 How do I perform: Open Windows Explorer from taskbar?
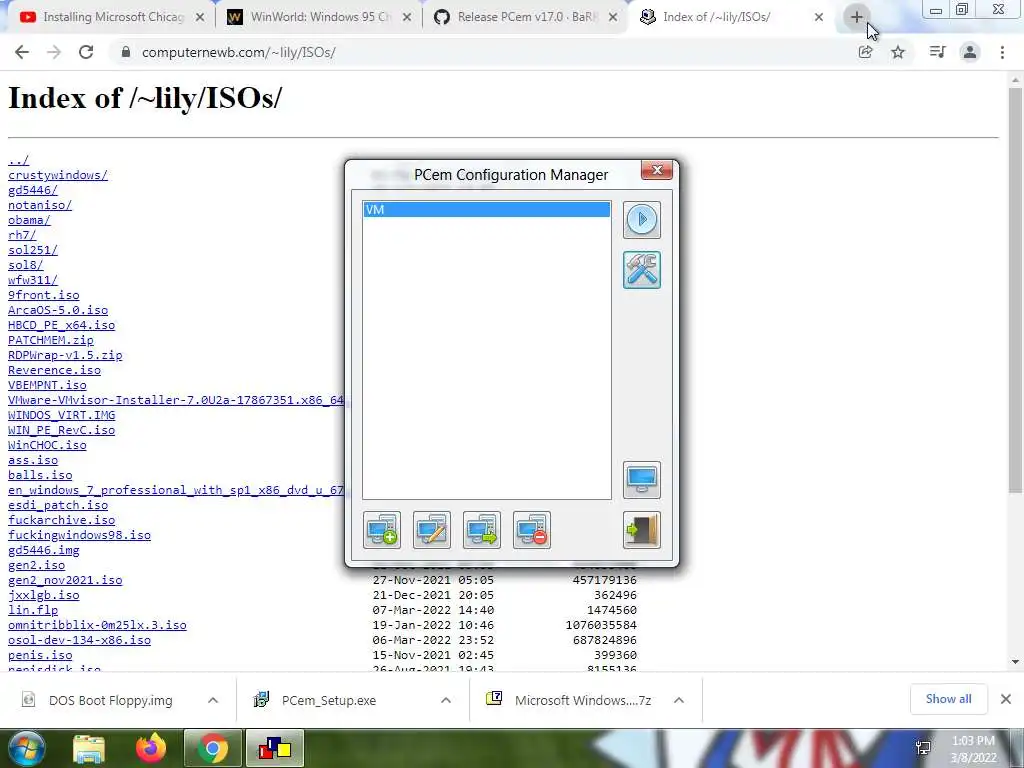tap(89, 750)
